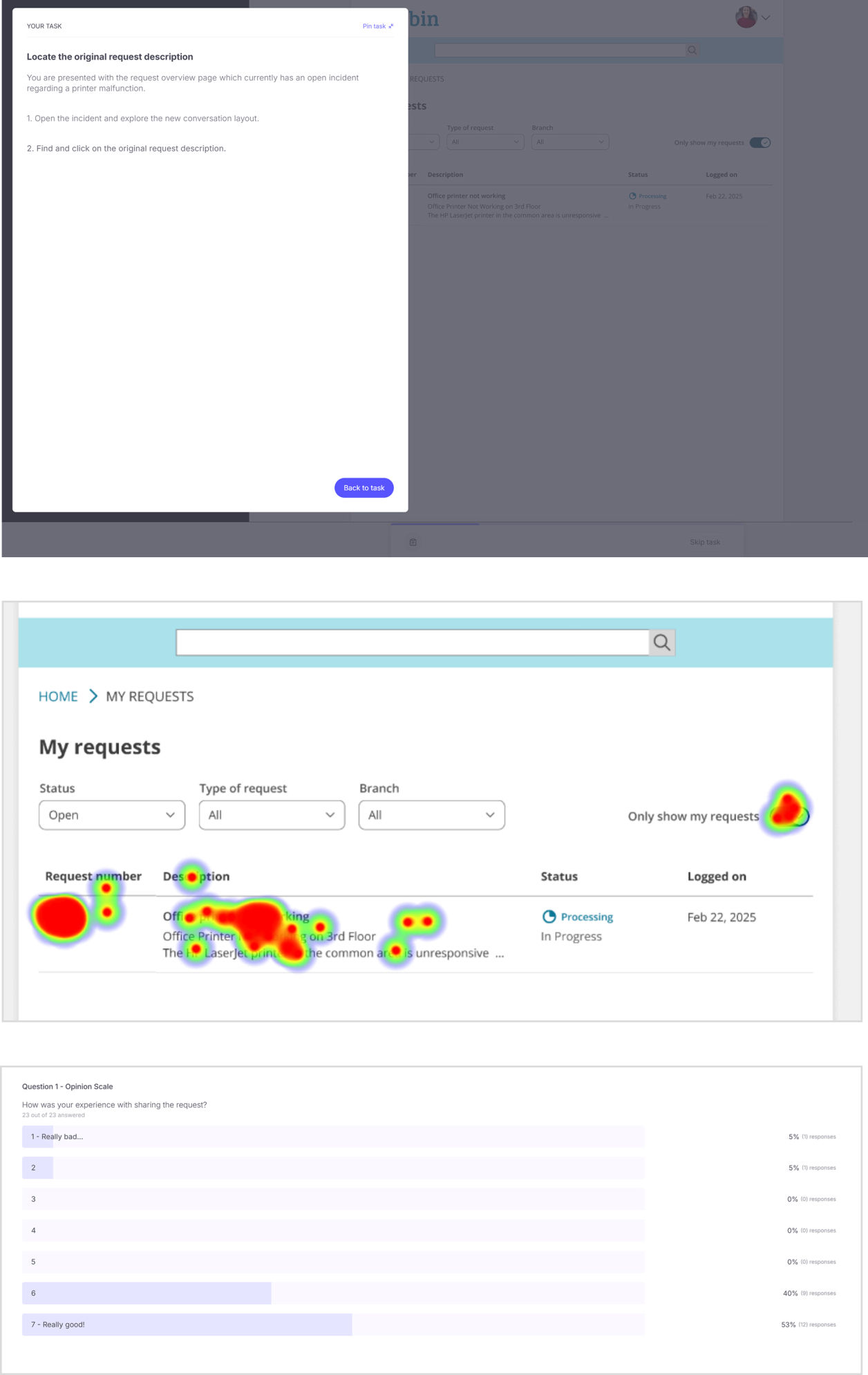Click the Request number column header
Screen dimensions: 868x1375
(x=93, y=877)
